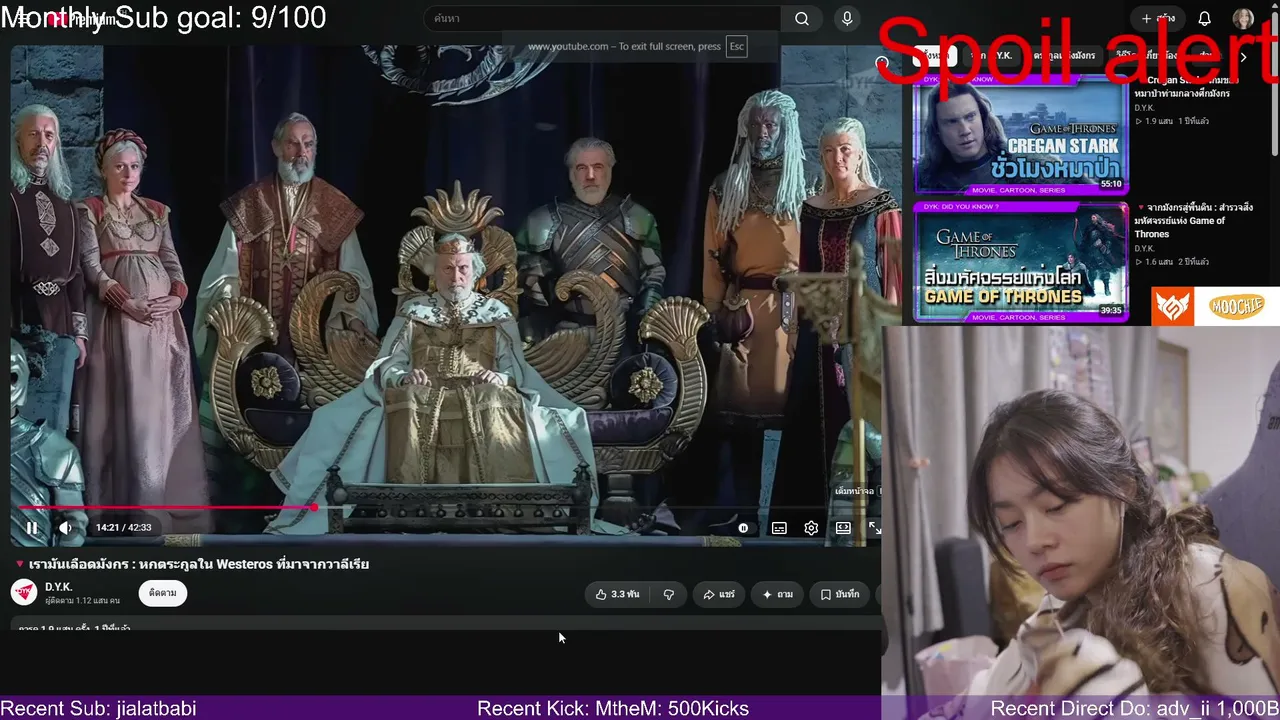The height and width of the screenshot is (720, 1280).
Task: Open the D.Y.K. channel name link
Action: (58, 587)
